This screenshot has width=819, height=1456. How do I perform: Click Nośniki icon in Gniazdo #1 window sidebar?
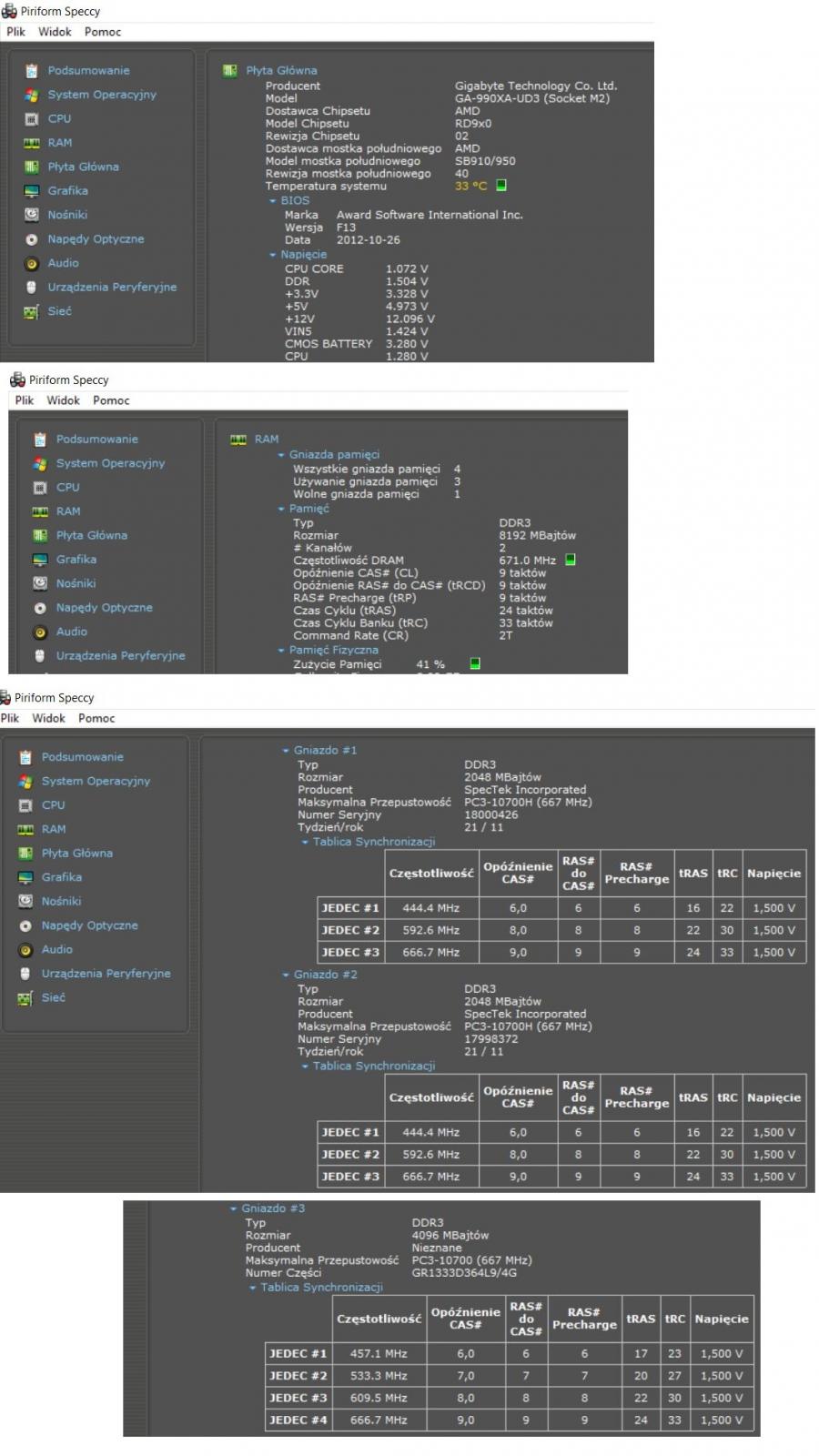25,901
